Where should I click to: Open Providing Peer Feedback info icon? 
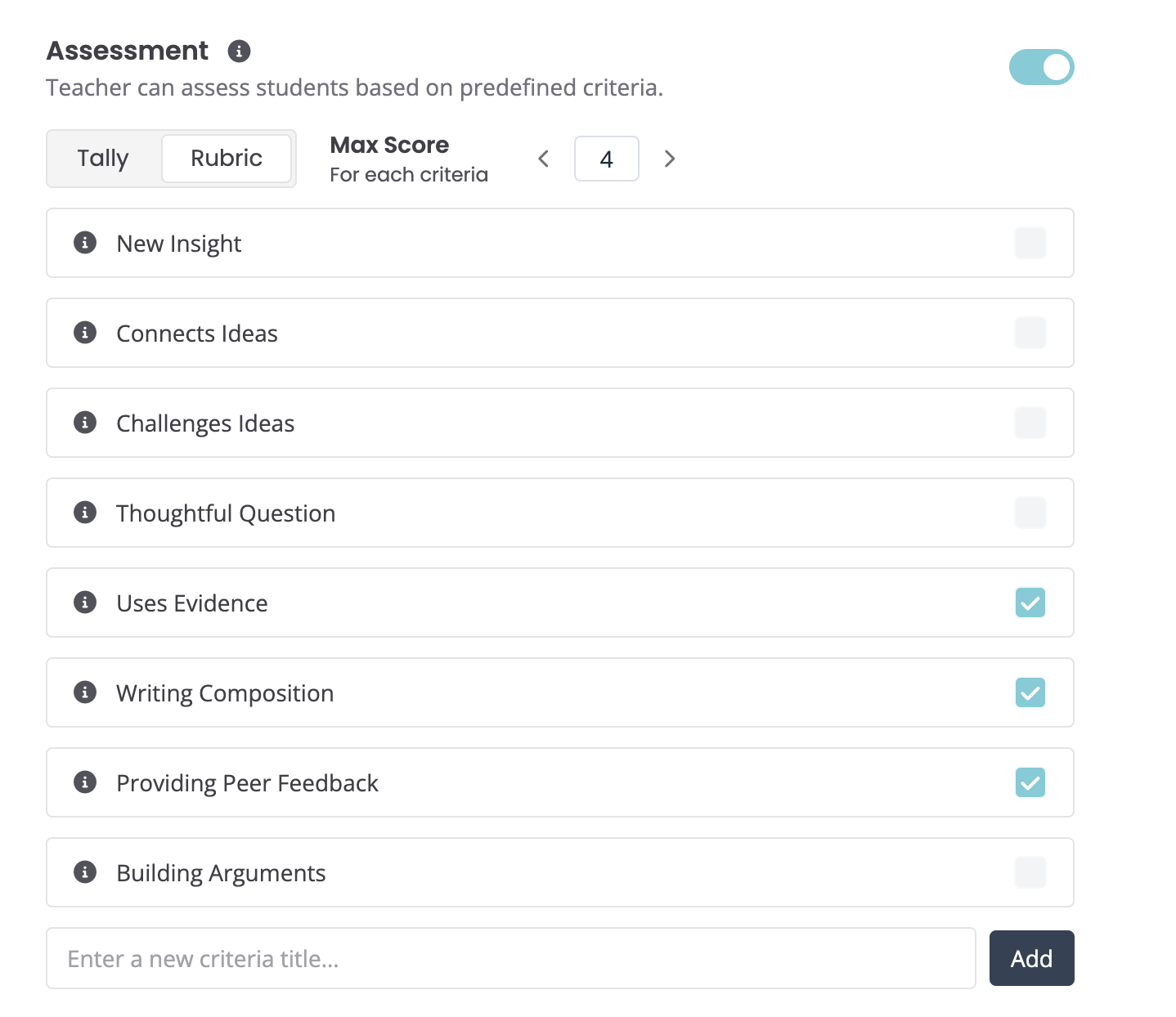coord(85,782)
